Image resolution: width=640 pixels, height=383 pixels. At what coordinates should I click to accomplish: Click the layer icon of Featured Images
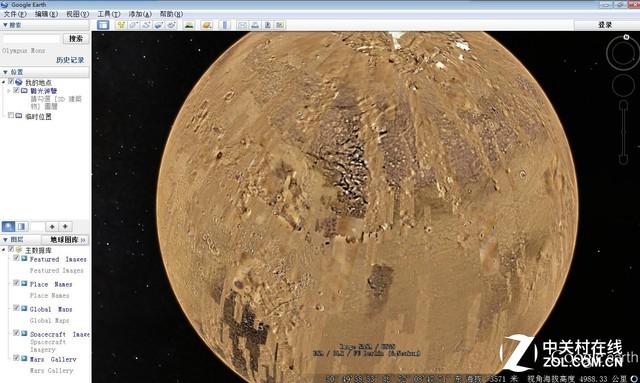click(24, 259)
